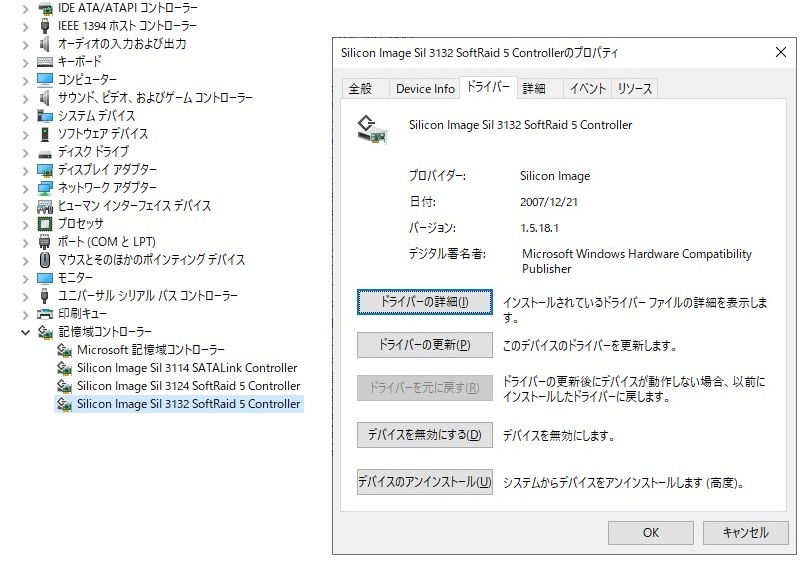The width and height of the screenshot is (804, 561).
Task: Select Silicon Image SiI 3124 SoftRaid 5 Controller label
Action: [189, 386]
